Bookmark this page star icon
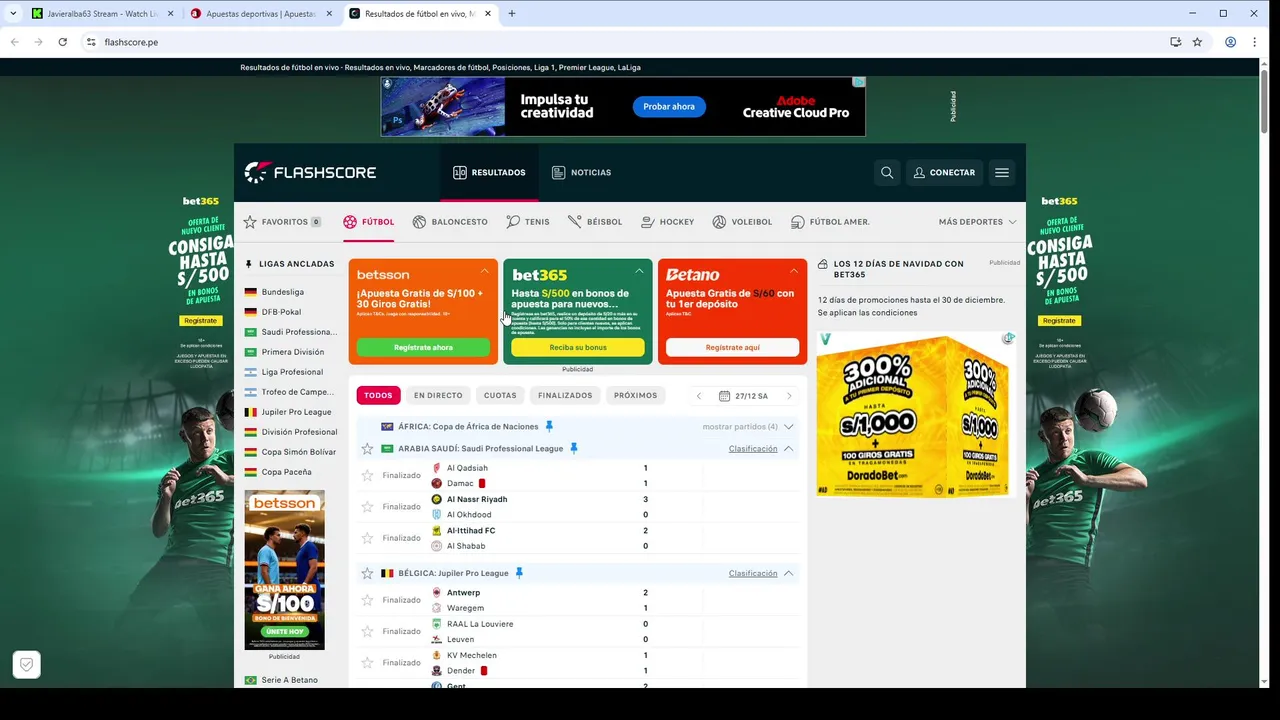 click(x=1197, y=42)
